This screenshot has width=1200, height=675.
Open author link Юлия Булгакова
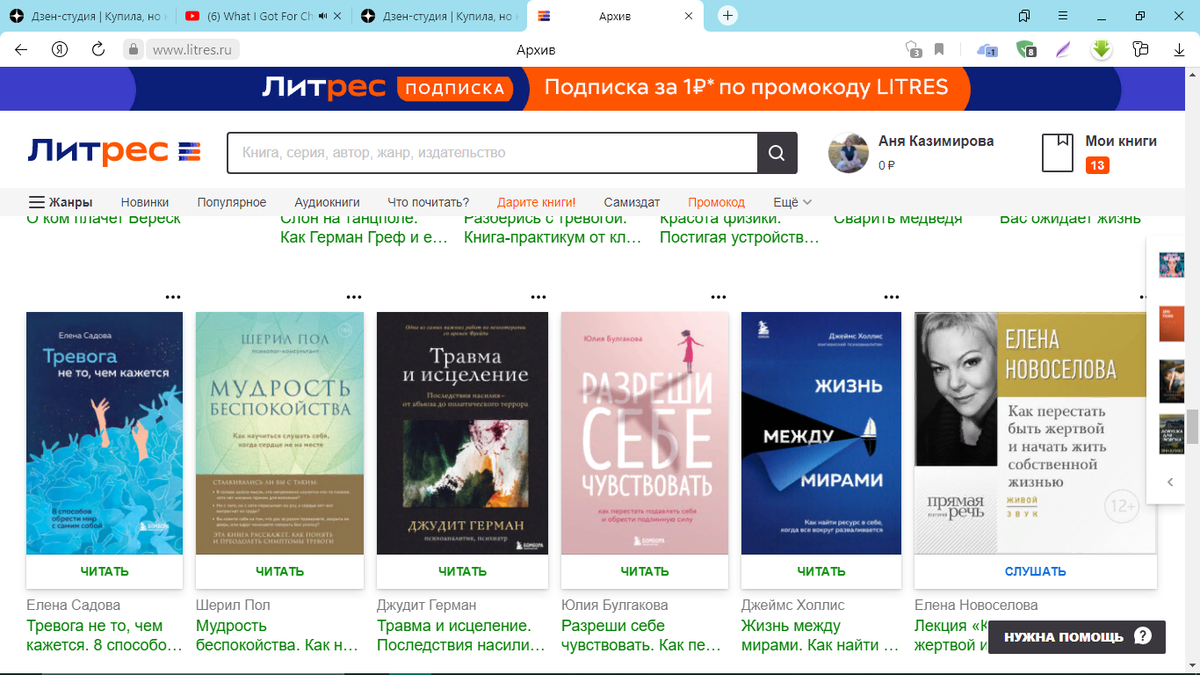click(x=614, y=605)
